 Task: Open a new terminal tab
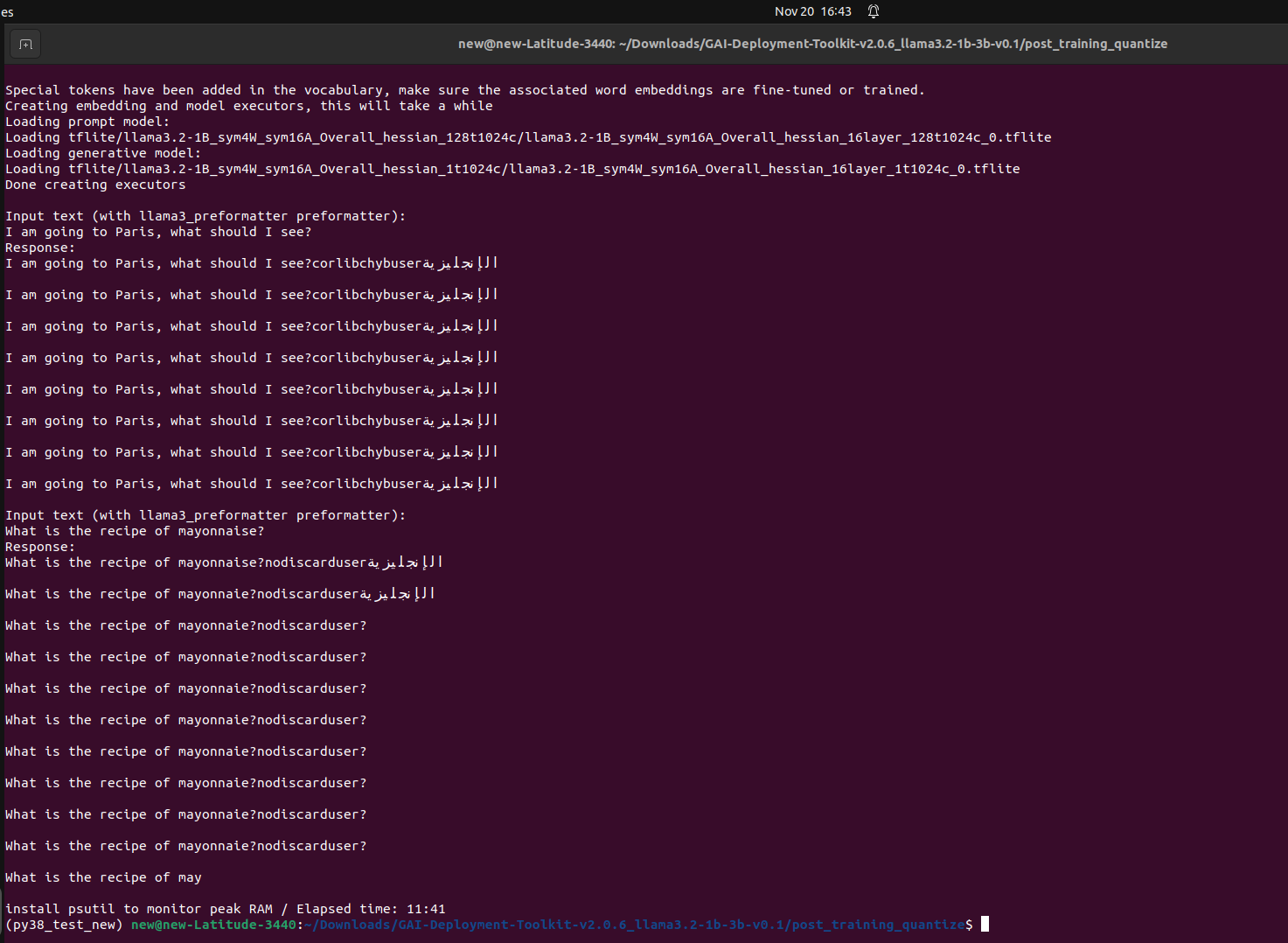point(25,45)
